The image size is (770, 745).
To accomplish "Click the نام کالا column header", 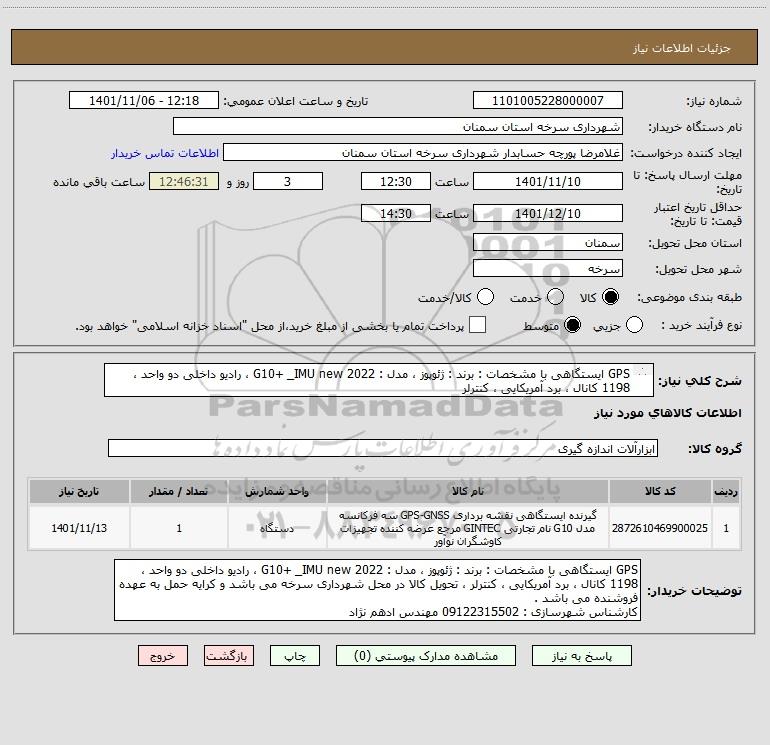I will (x=468, y=491).
